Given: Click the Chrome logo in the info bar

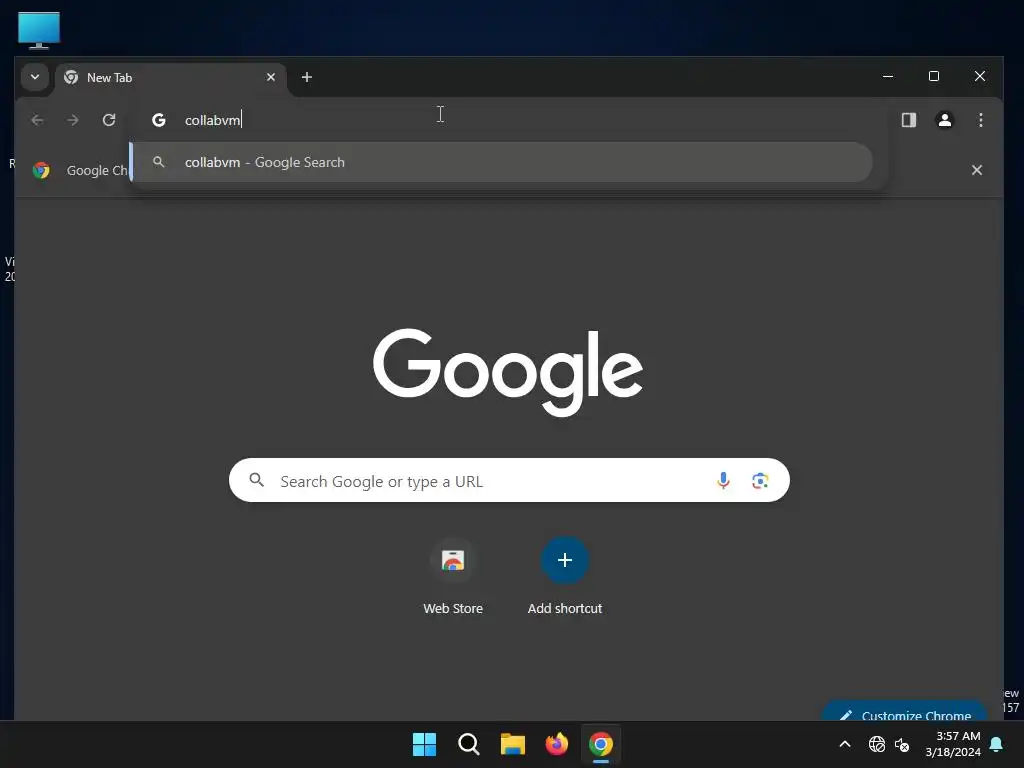Looking at the screenshot, I should [41, 170].
